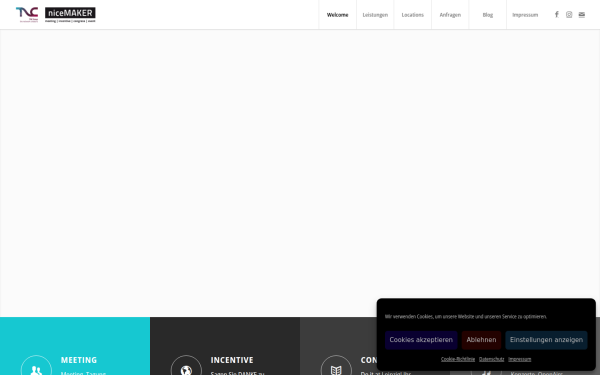This screenshot has width=600, height=375.
Task: Open the Facebook social icon
Action: (x=557, y=15)
